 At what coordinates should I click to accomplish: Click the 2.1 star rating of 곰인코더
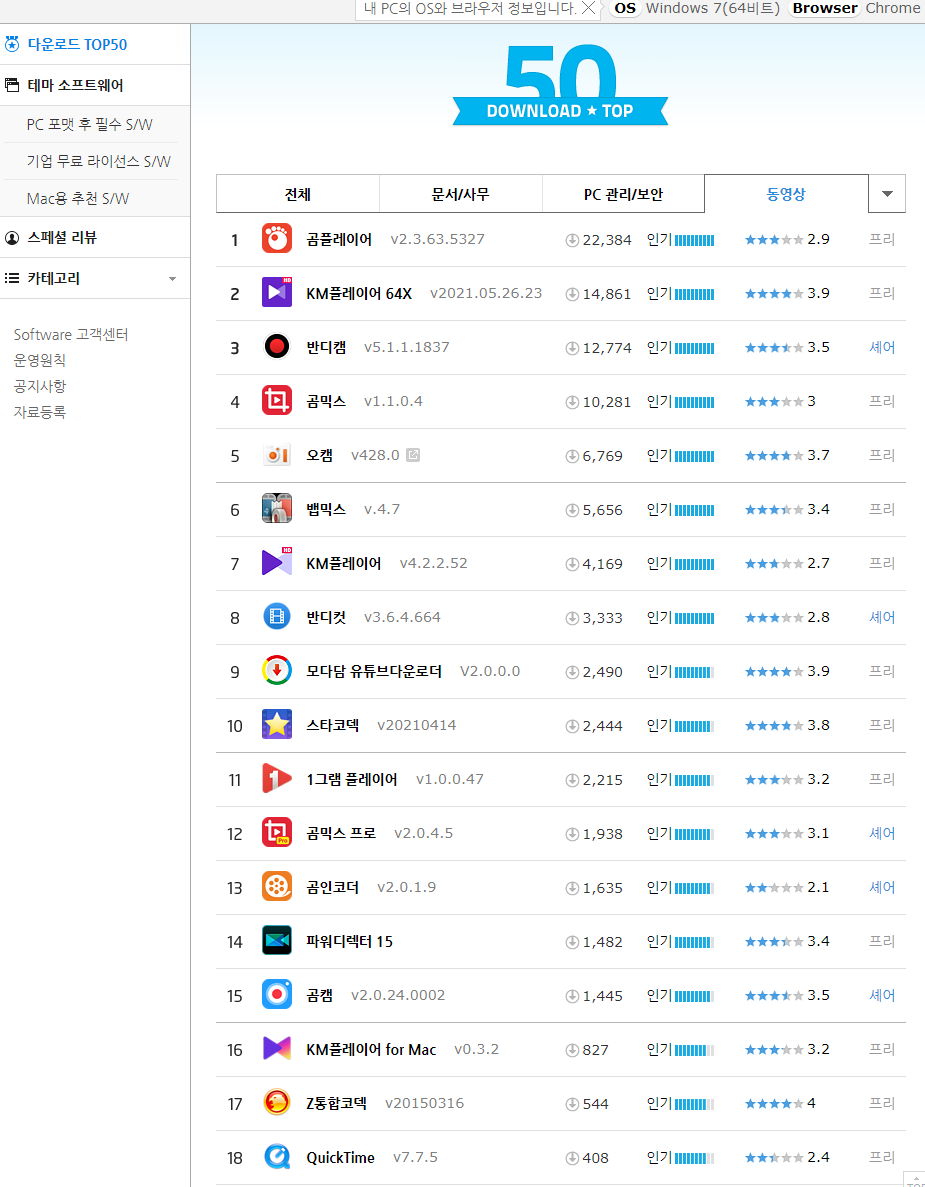(787, 887)
